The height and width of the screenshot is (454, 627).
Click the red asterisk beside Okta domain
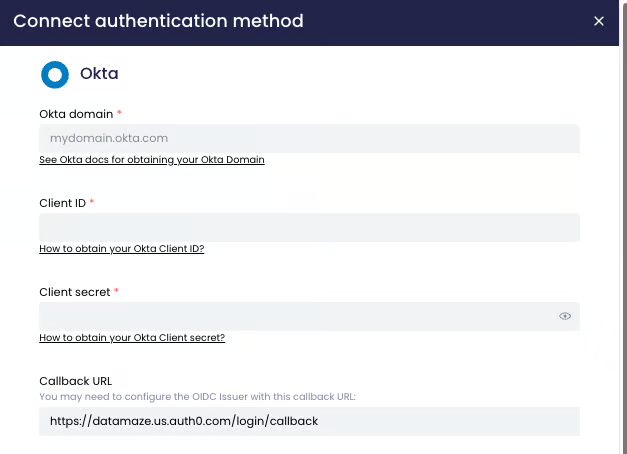(x=120, y=114)
